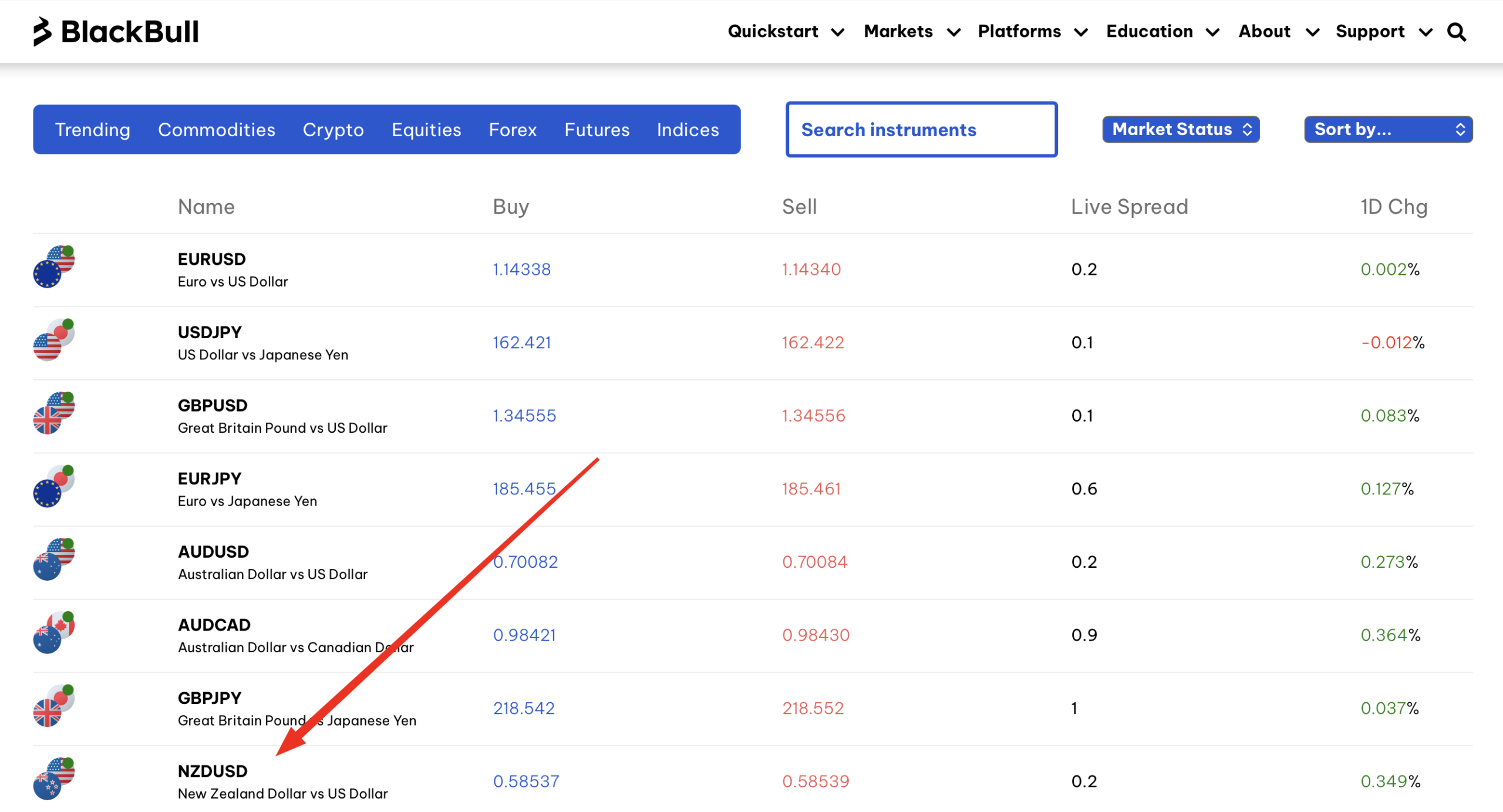Expand the About menu
The height and width of the screenshot is (812, 1503).
(1279, 32)
